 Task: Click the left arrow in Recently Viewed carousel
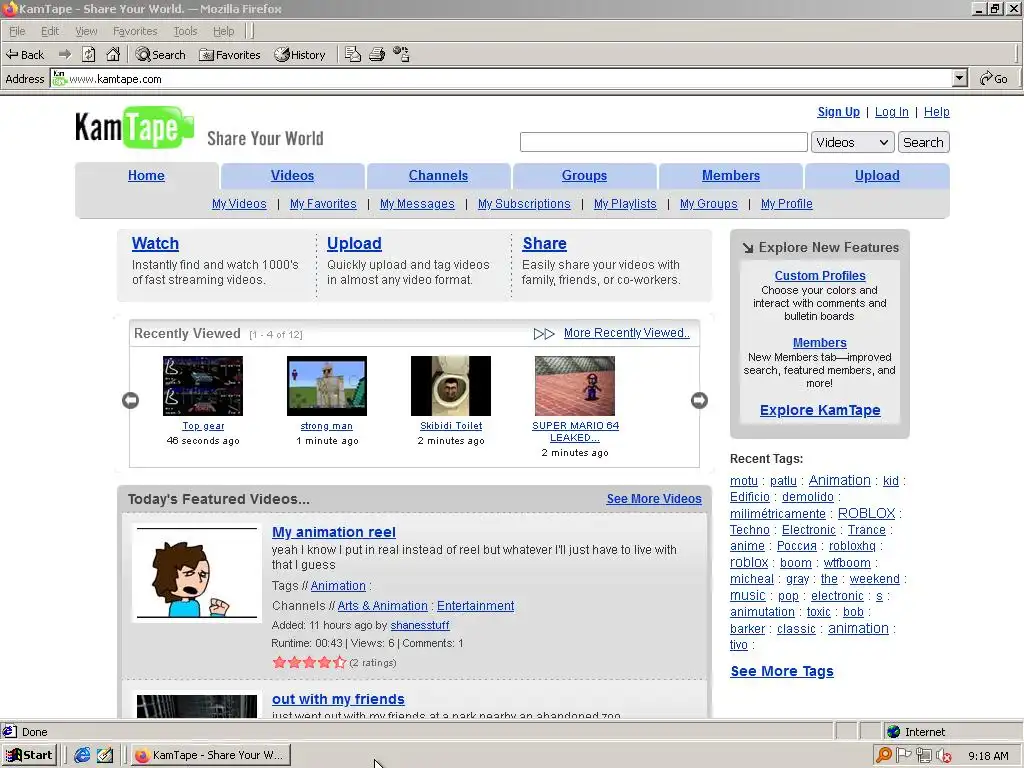pos(131,400)
